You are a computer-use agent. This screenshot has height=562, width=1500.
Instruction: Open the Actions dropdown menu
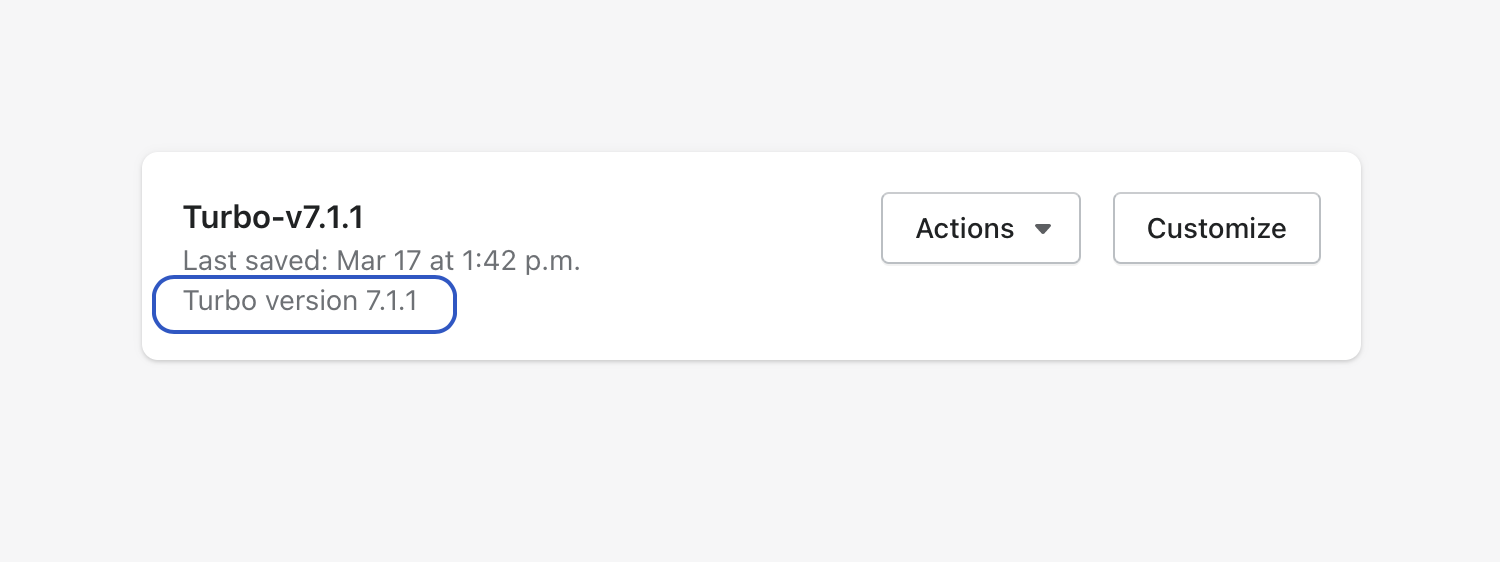point(980,228)
